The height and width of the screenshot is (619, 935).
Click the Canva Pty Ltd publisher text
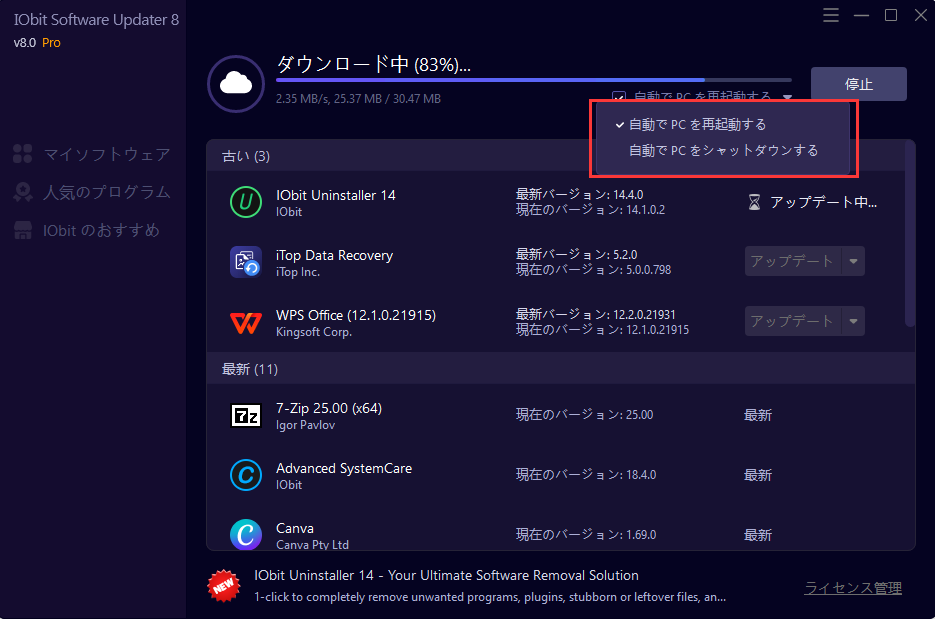(312, 544)
